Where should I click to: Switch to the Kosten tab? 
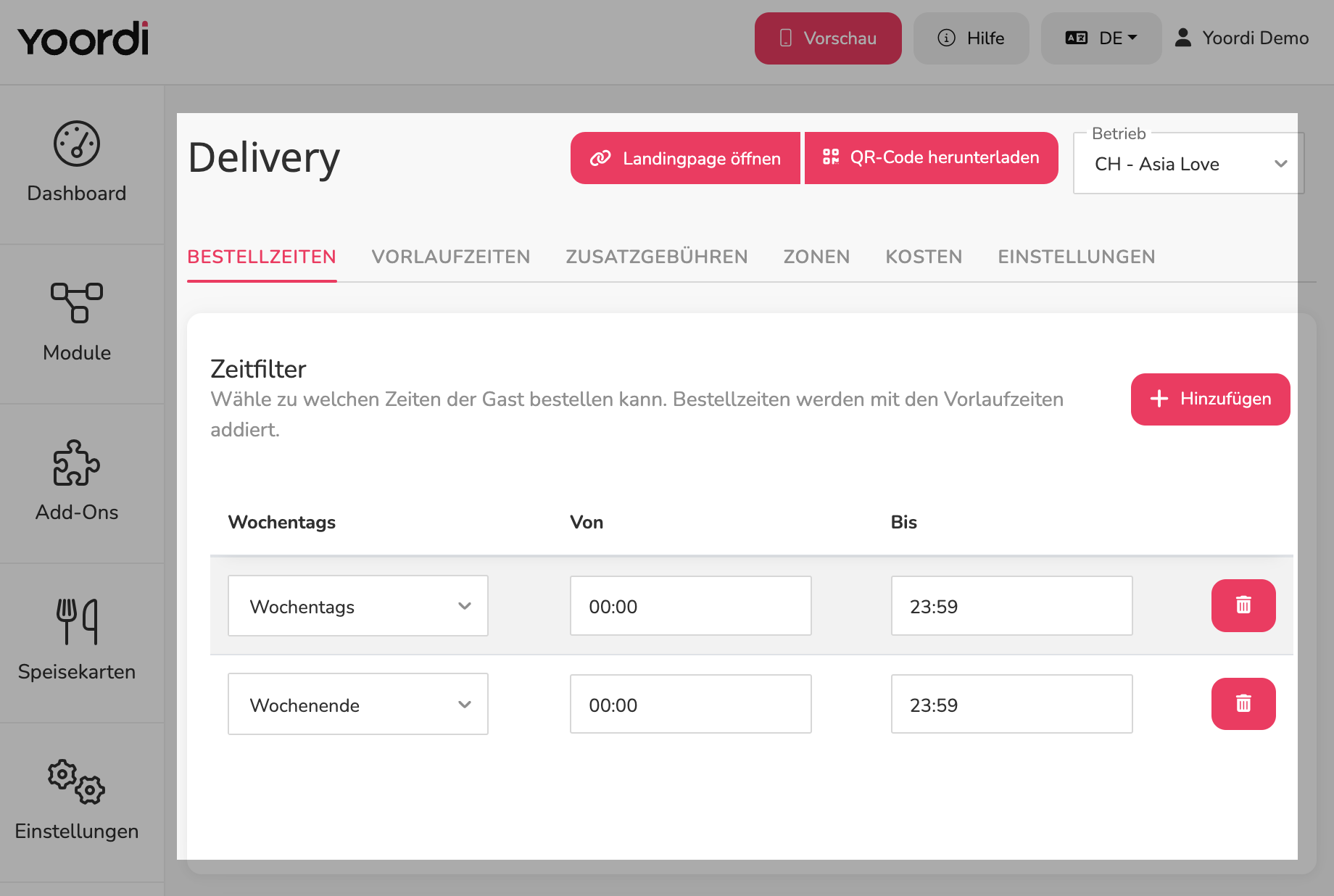point(924,257)
